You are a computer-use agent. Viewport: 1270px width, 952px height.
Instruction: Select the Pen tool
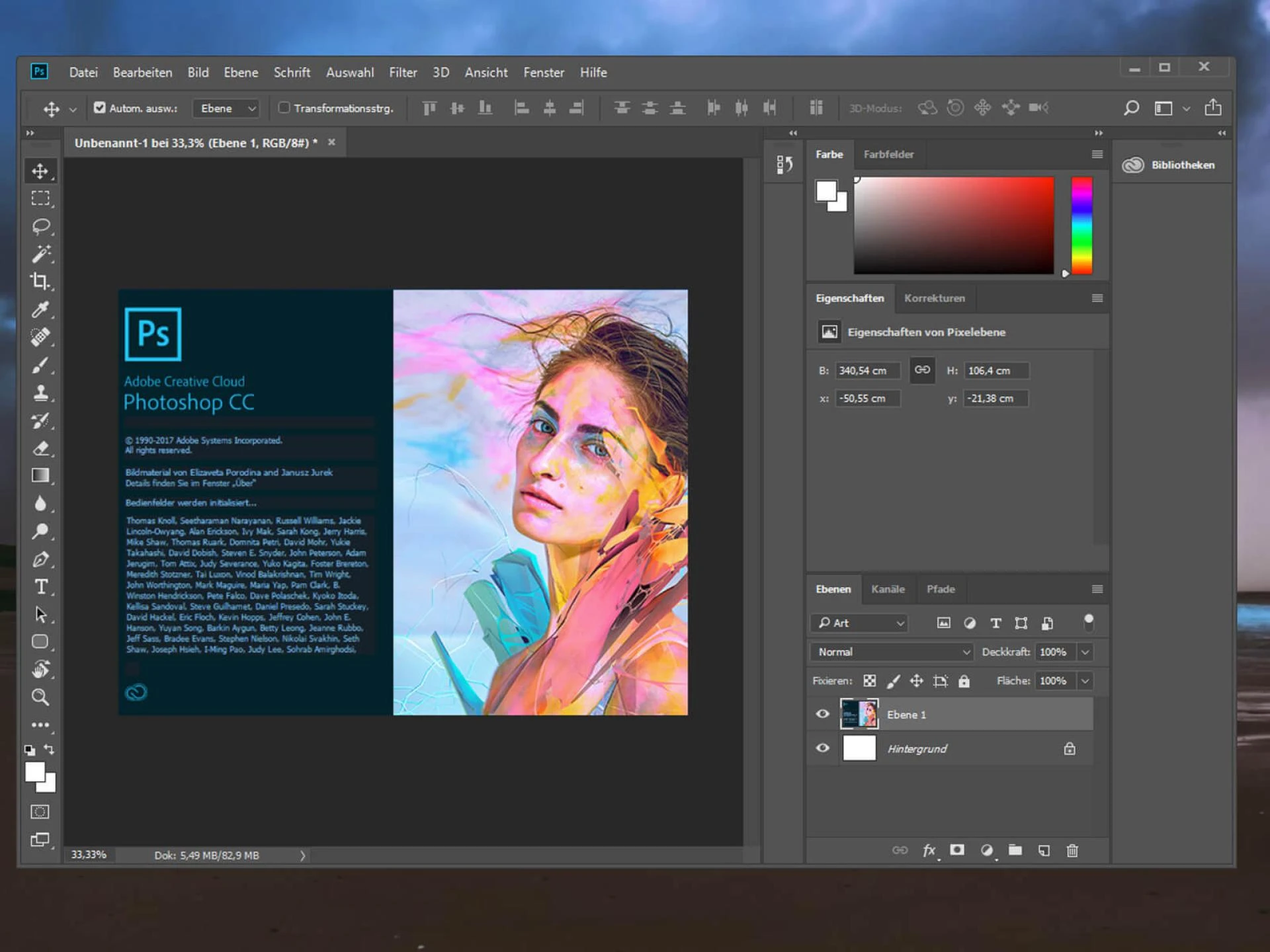click(x=40, y=559)
